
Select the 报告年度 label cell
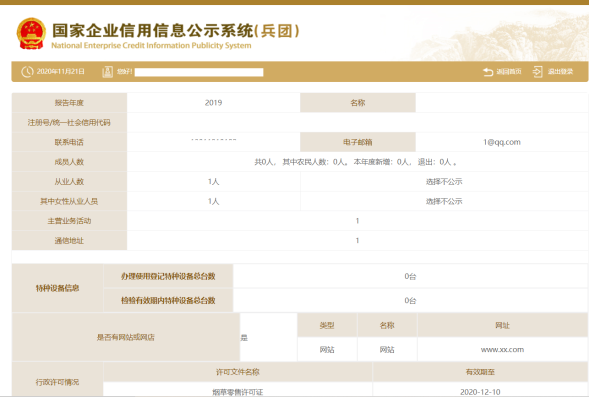[69, 103]
